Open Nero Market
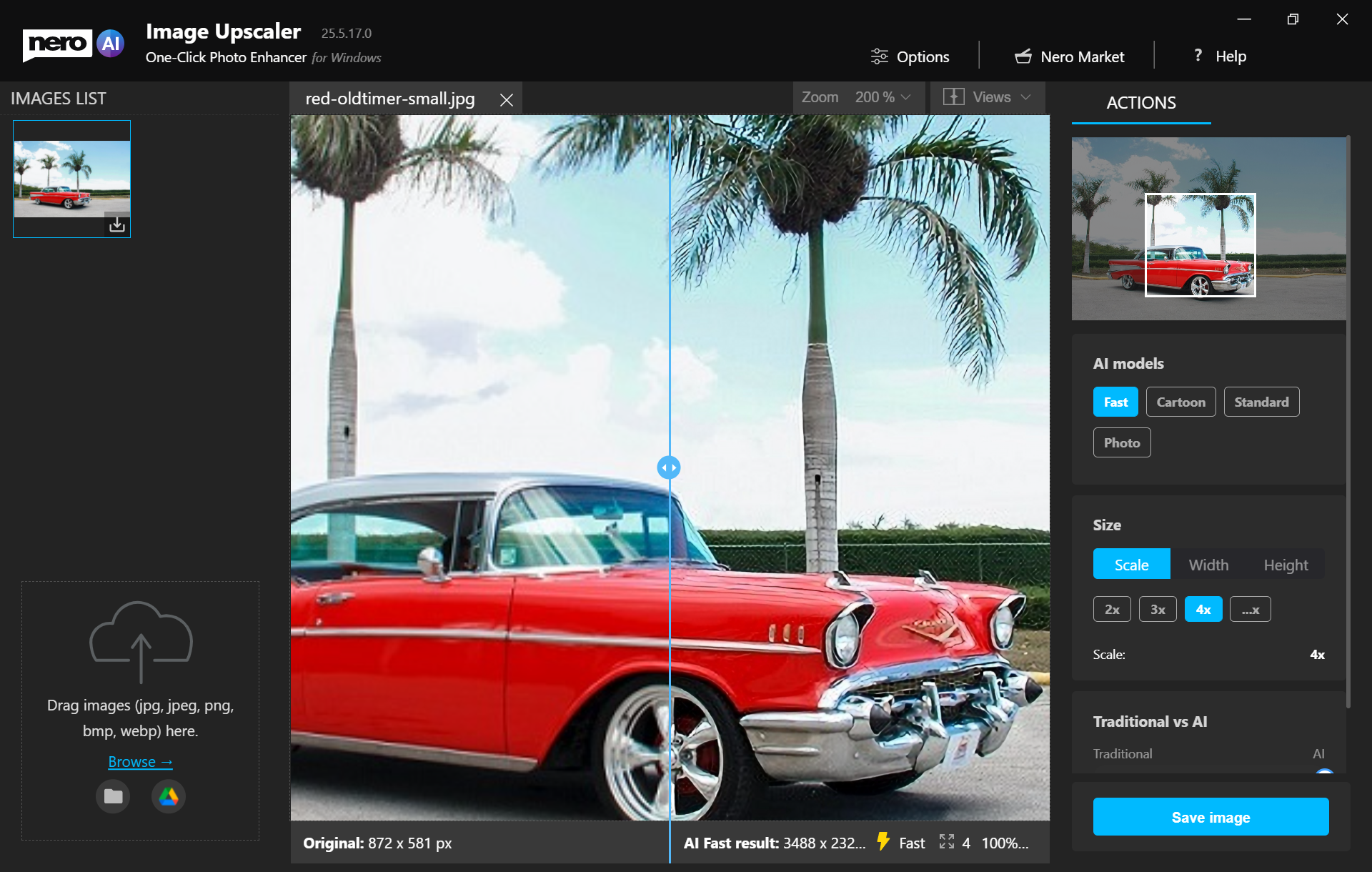Screen dimensions: 1372x872 [1068, 56]
